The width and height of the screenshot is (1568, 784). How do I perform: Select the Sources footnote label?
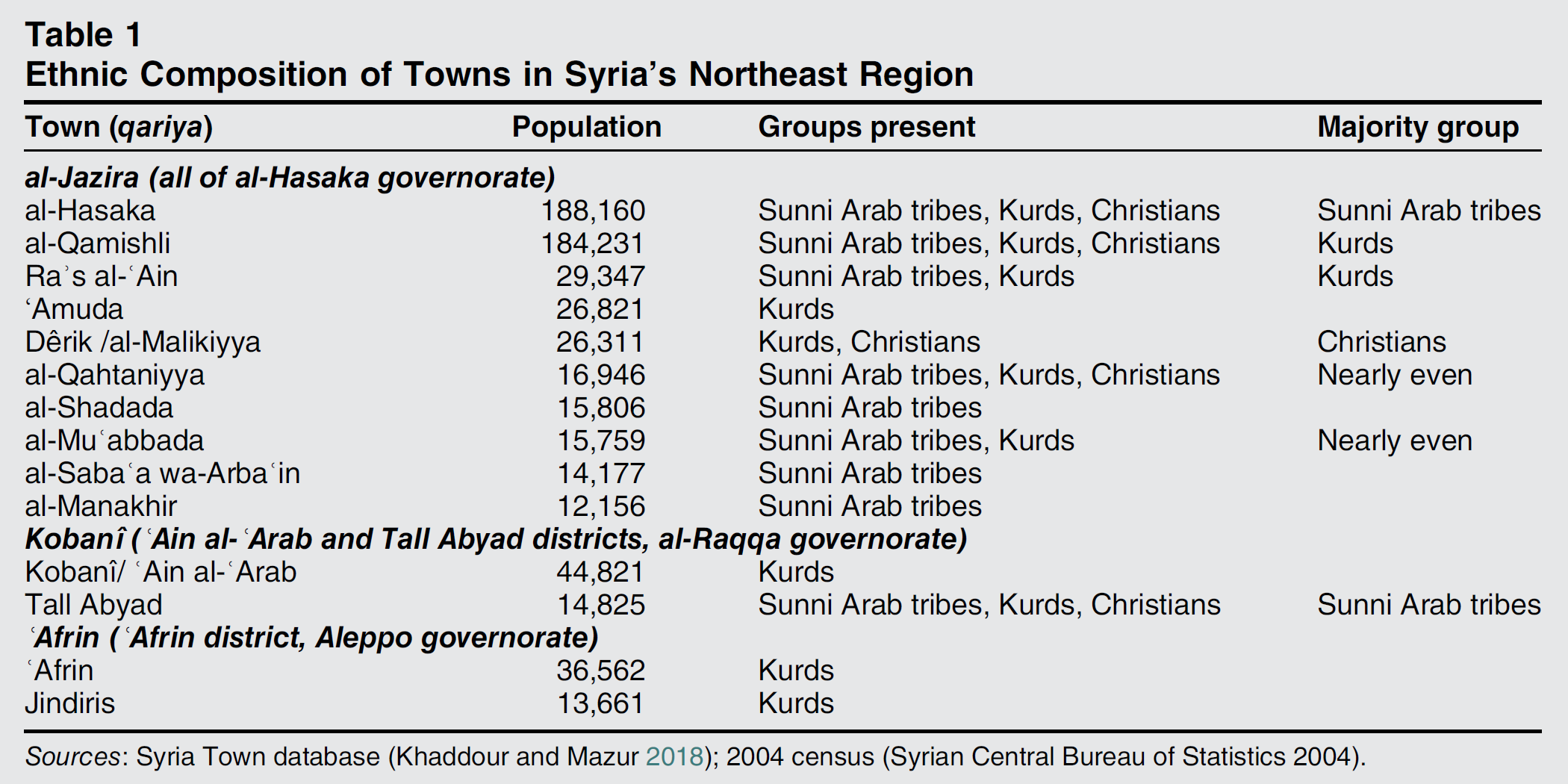tap(72, 756)
